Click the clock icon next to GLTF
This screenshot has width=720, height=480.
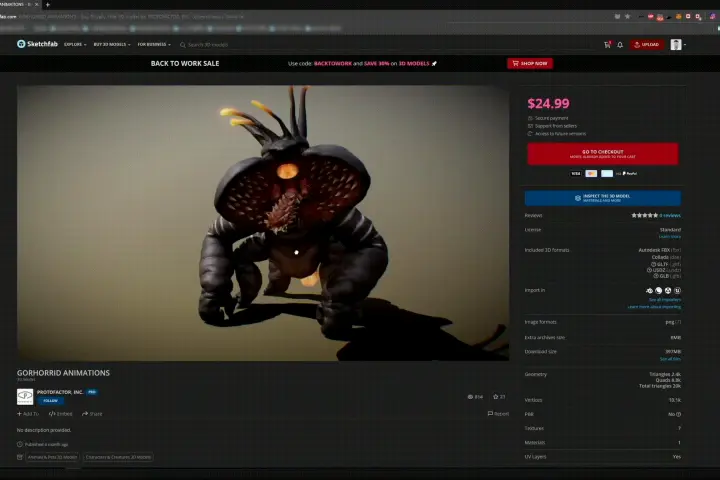tap(653, 264)
